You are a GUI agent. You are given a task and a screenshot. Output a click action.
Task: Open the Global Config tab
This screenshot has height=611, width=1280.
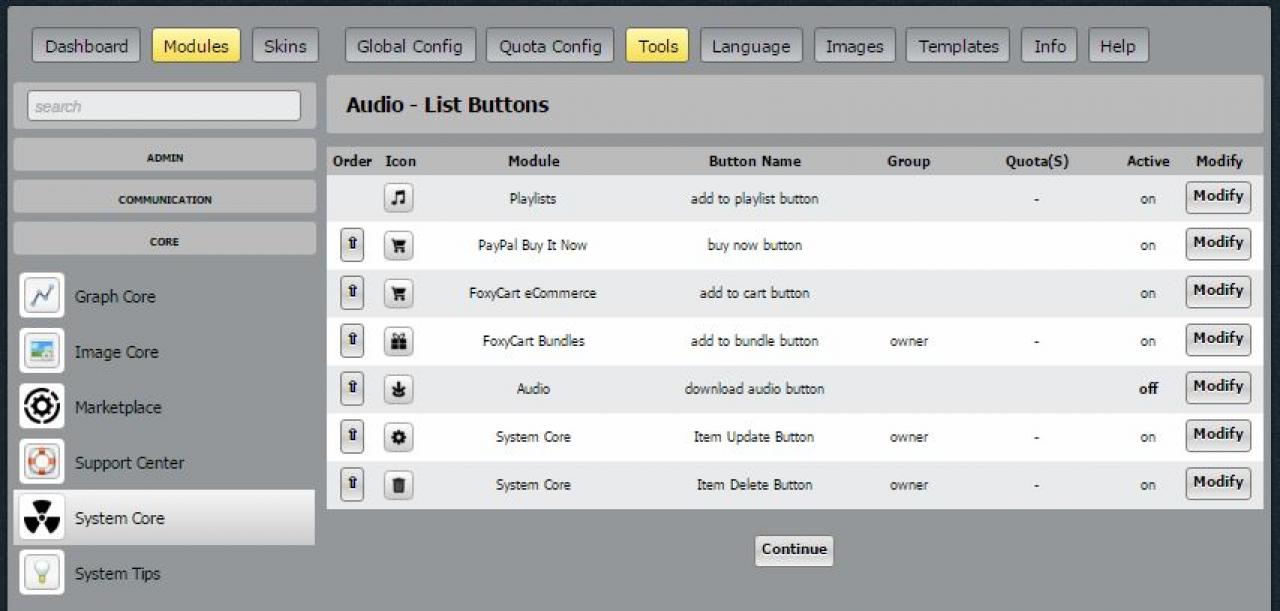[409, 46]
